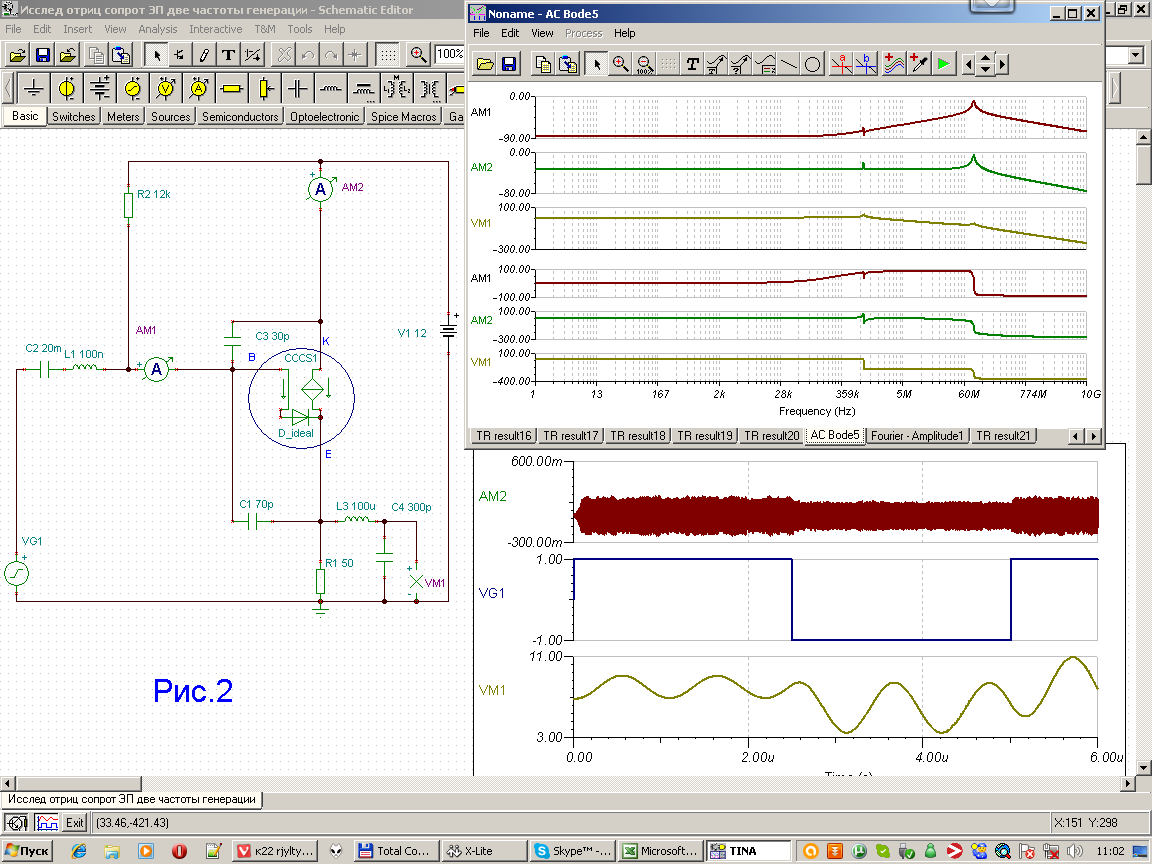Click the Exit button in the status bar

click(74, 823)
